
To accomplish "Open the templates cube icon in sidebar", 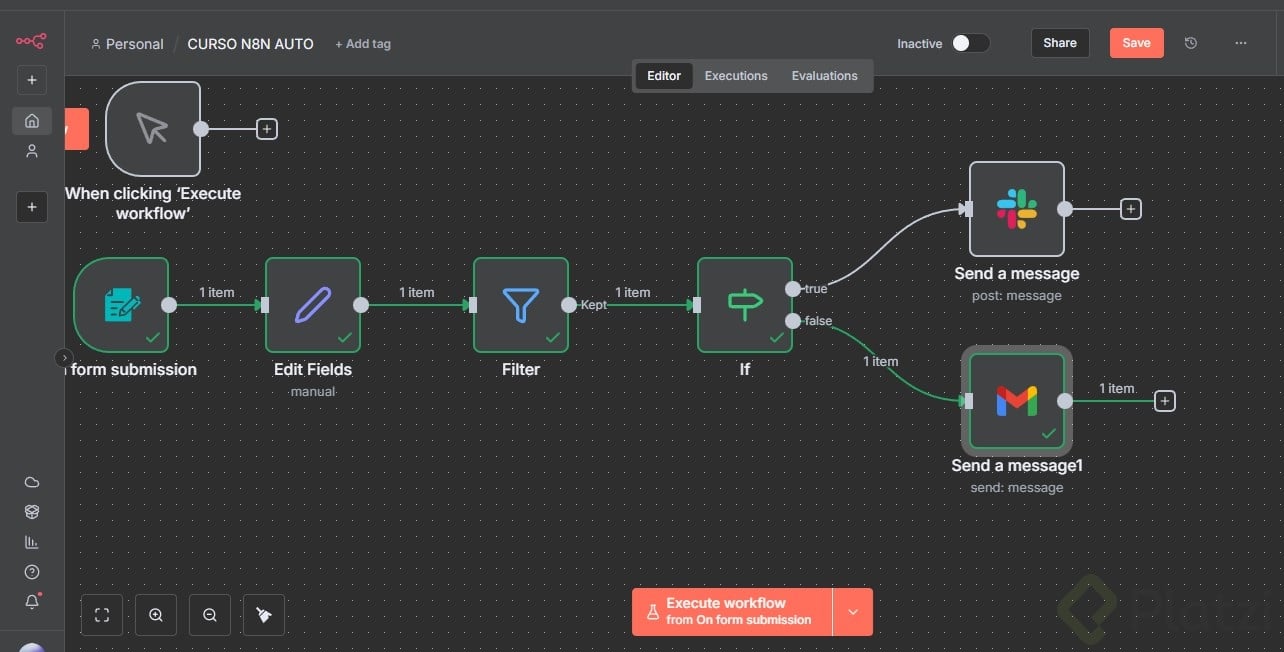I will click(x=32, y=512).
